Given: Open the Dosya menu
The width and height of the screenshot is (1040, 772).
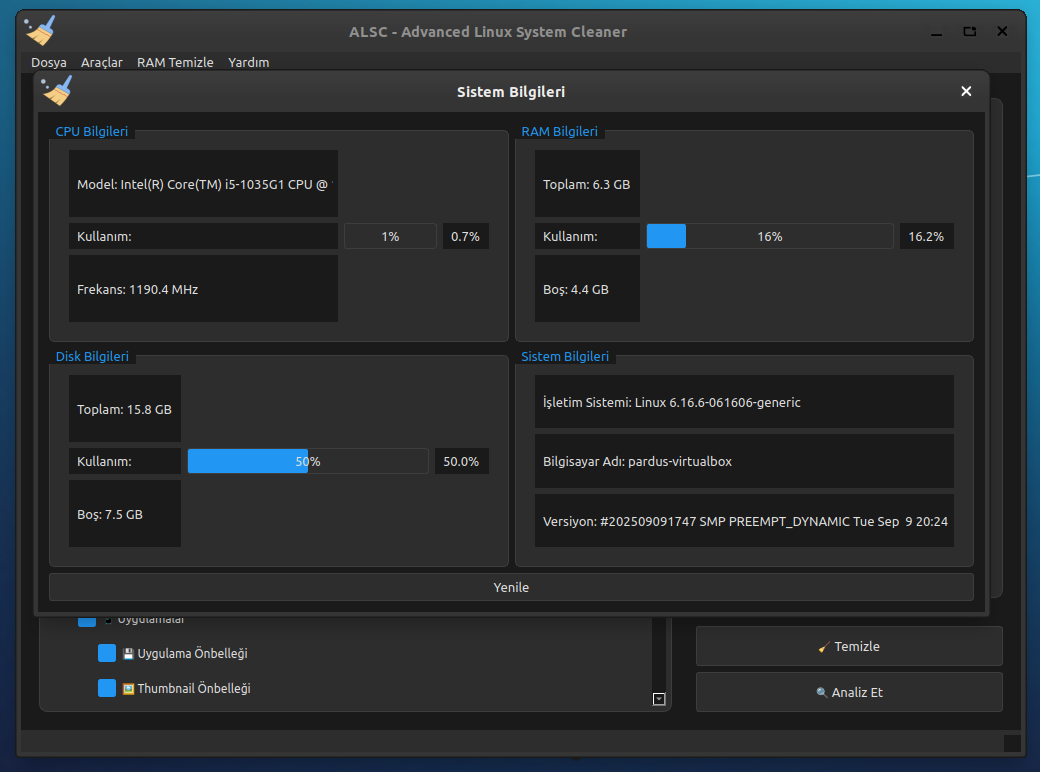Looking at the screenshot, I should [x=49, y=62].
